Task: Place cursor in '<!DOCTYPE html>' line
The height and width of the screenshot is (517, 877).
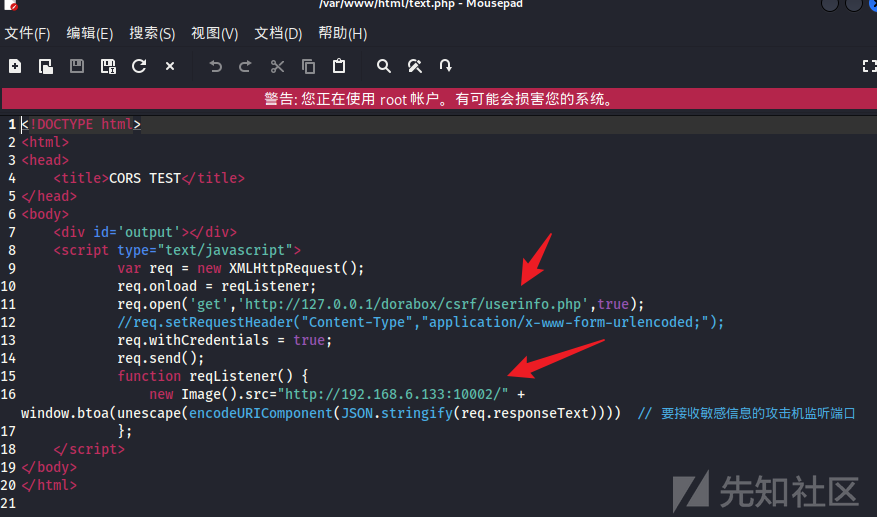Action: tap(81, 124)
